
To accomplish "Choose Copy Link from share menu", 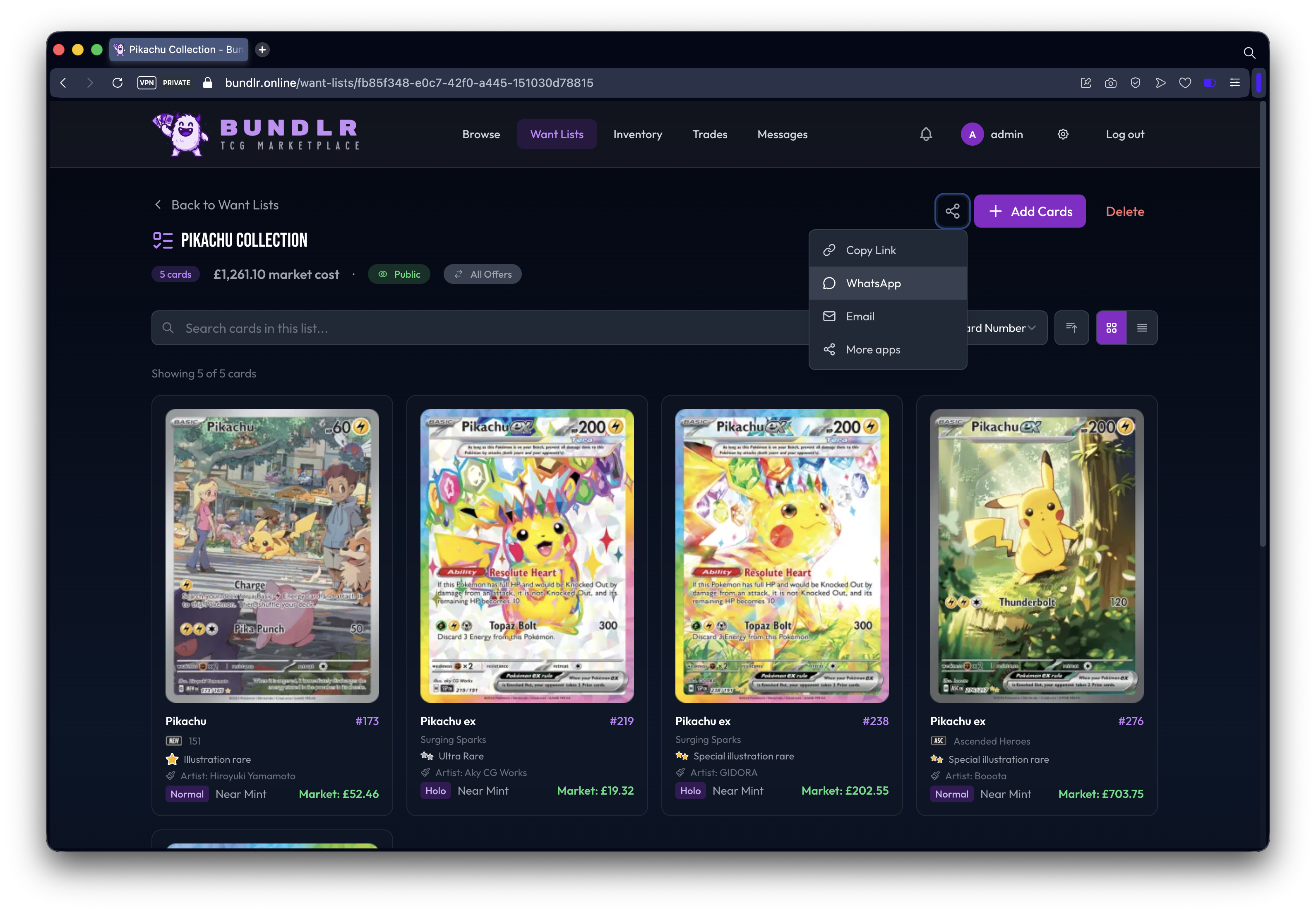I will click(888, 250).
